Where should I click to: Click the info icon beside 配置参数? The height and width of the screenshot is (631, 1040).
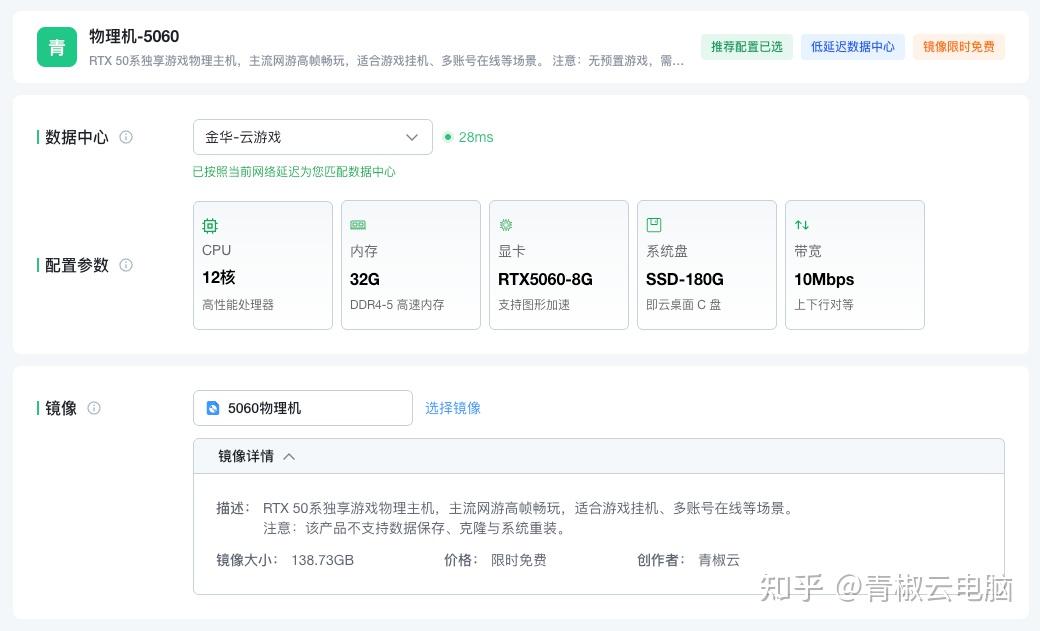(126, 265)
